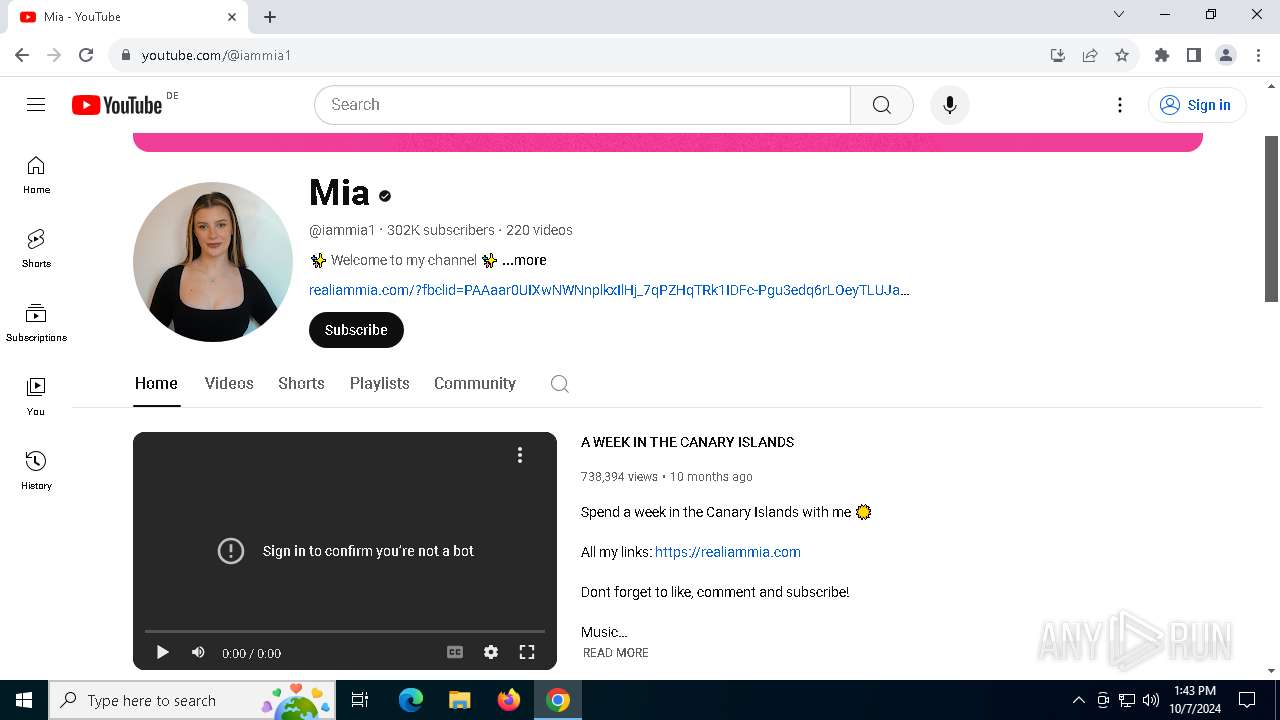This screenshot has width=1280, height=720.
Task: Switch to the Videos tab
Action: [229, 383]
